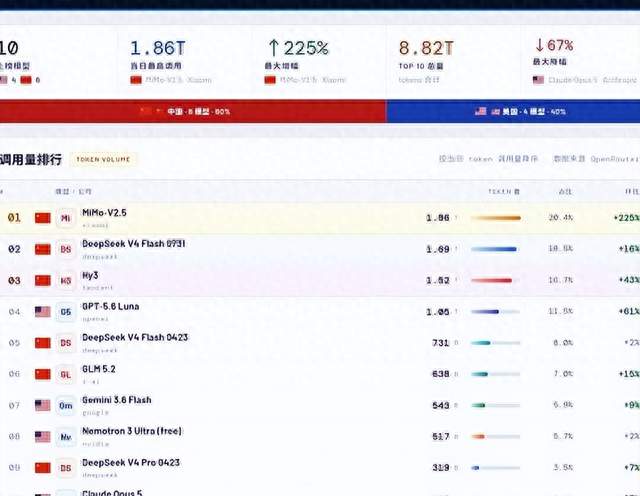Click the 调用量排行 section heading
The width and height of the screenshot is (640, 496).
[31, 160]
